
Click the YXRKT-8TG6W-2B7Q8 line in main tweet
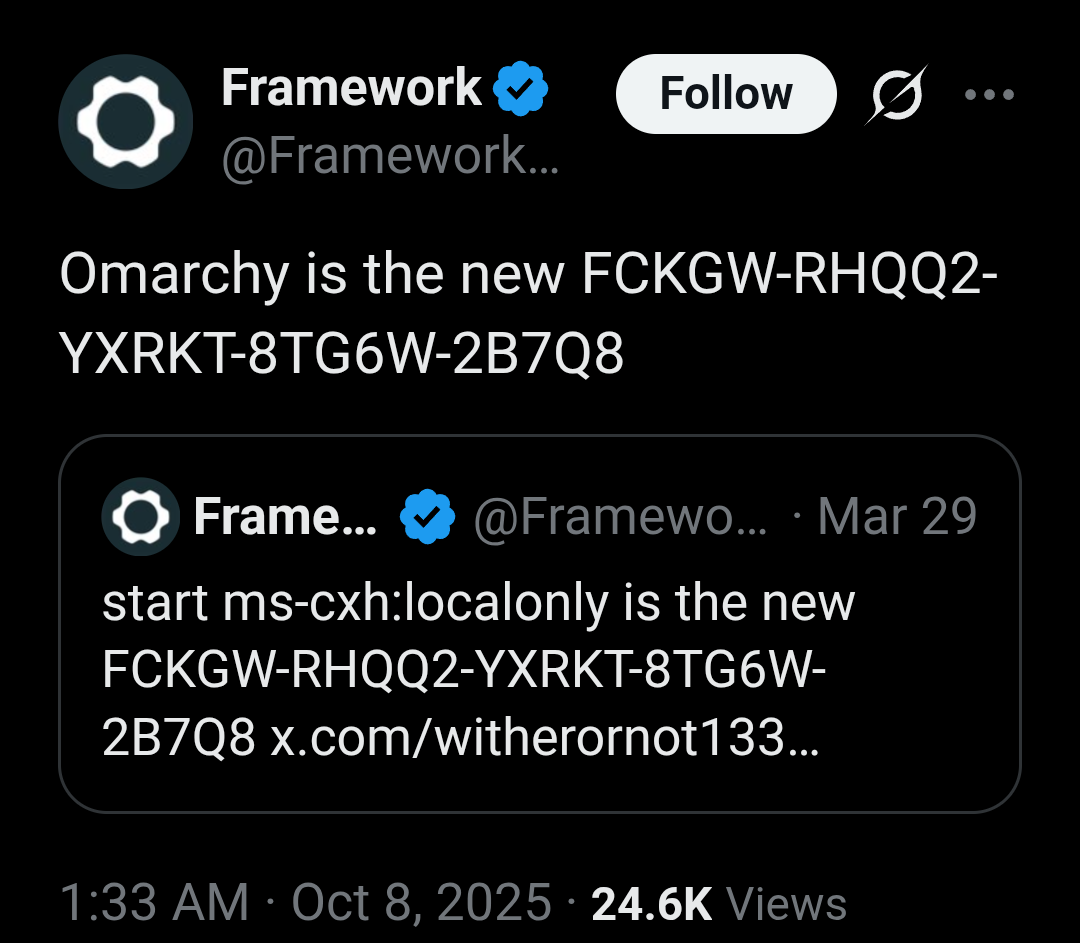(x=342, y=352)
